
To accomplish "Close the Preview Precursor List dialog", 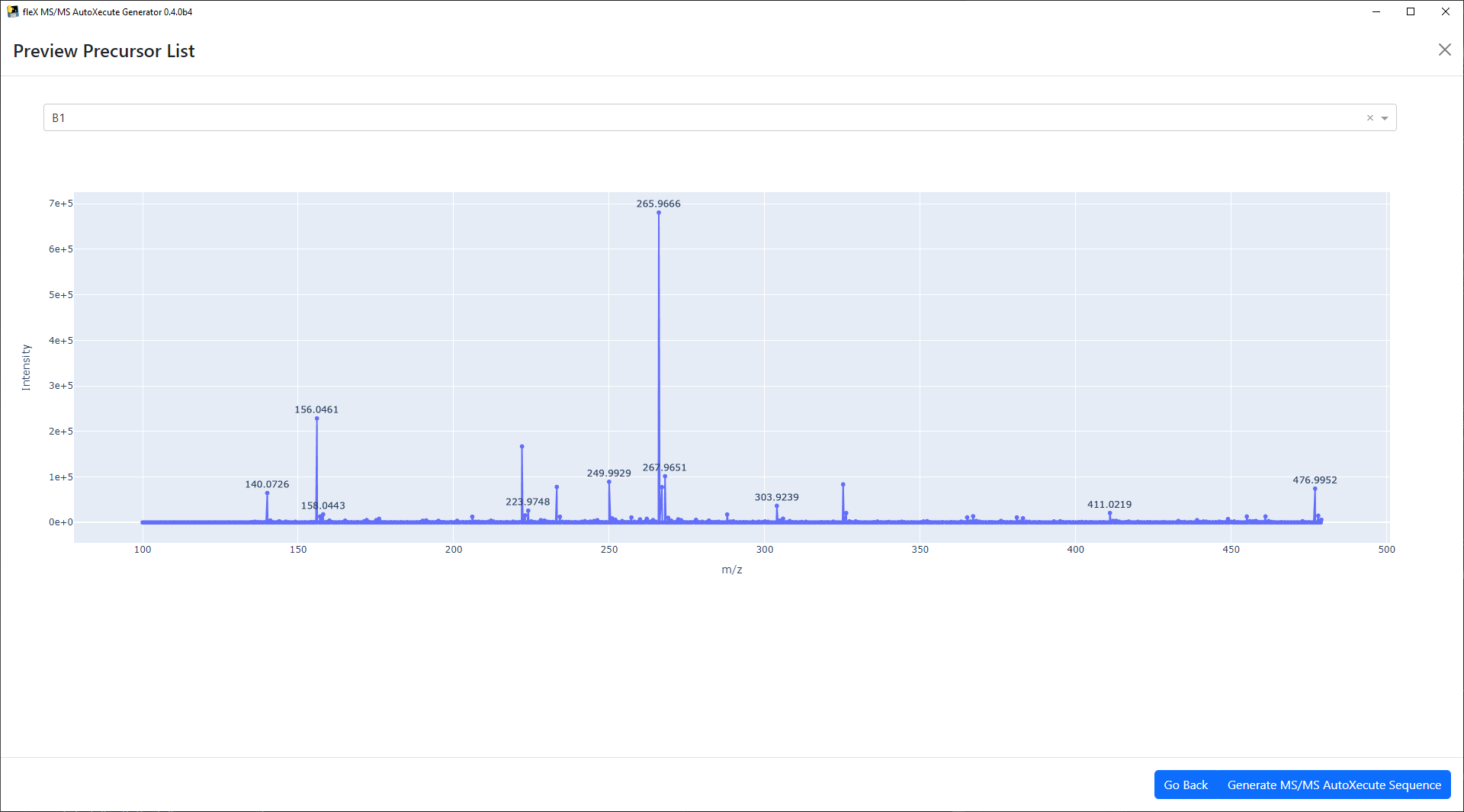I will (1444, 50).
